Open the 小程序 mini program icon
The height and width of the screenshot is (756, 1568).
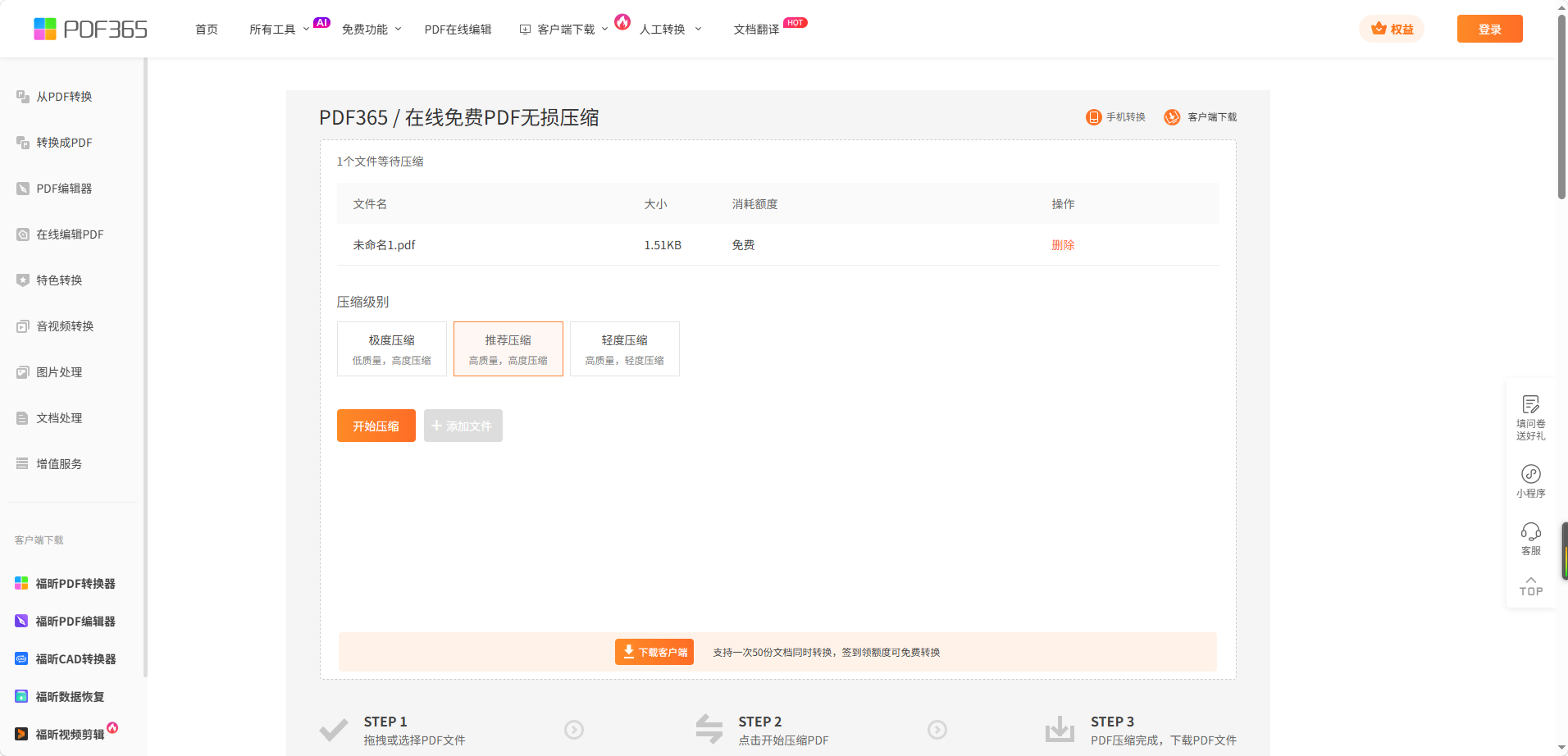pos(1530,474)
